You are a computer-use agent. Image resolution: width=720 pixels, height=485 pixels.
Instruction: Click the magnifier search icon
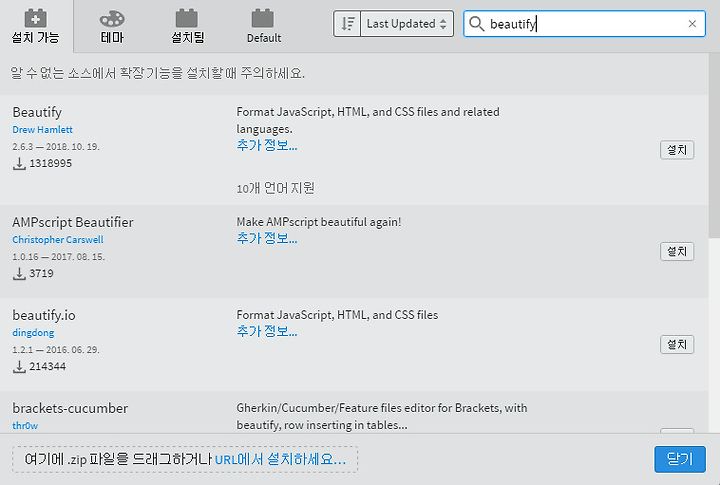click(x=477, y=24)
